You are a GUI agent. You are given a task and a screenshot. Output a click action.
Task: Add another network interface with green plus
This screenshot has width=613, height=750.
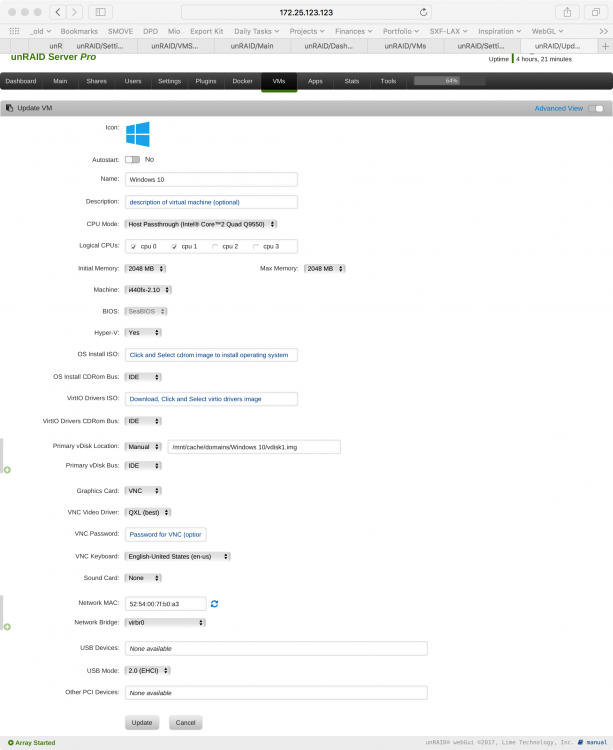tap(7, 627)
